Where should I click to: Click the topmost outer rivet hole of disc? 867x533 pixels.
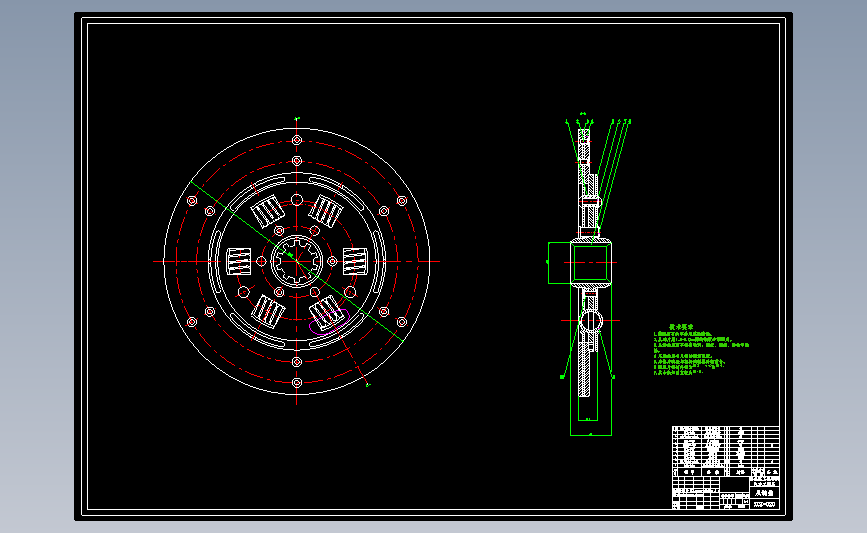[x=297, y=140]
